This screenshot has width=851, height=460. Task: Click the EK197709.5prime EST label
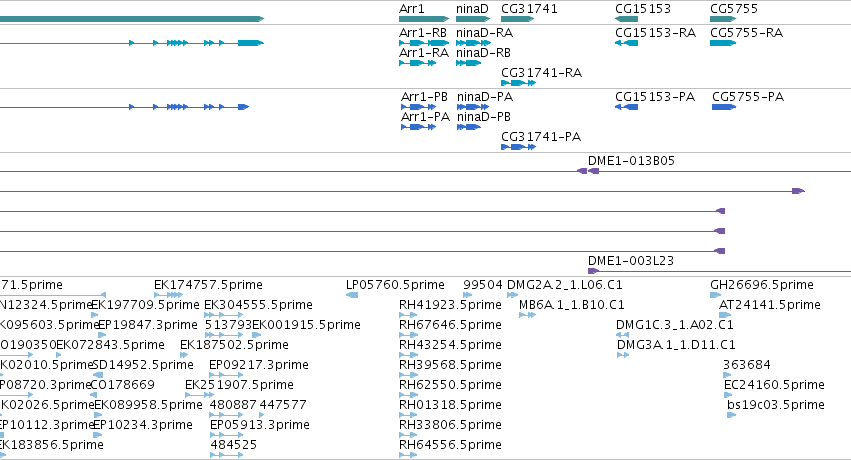point(145,305)
